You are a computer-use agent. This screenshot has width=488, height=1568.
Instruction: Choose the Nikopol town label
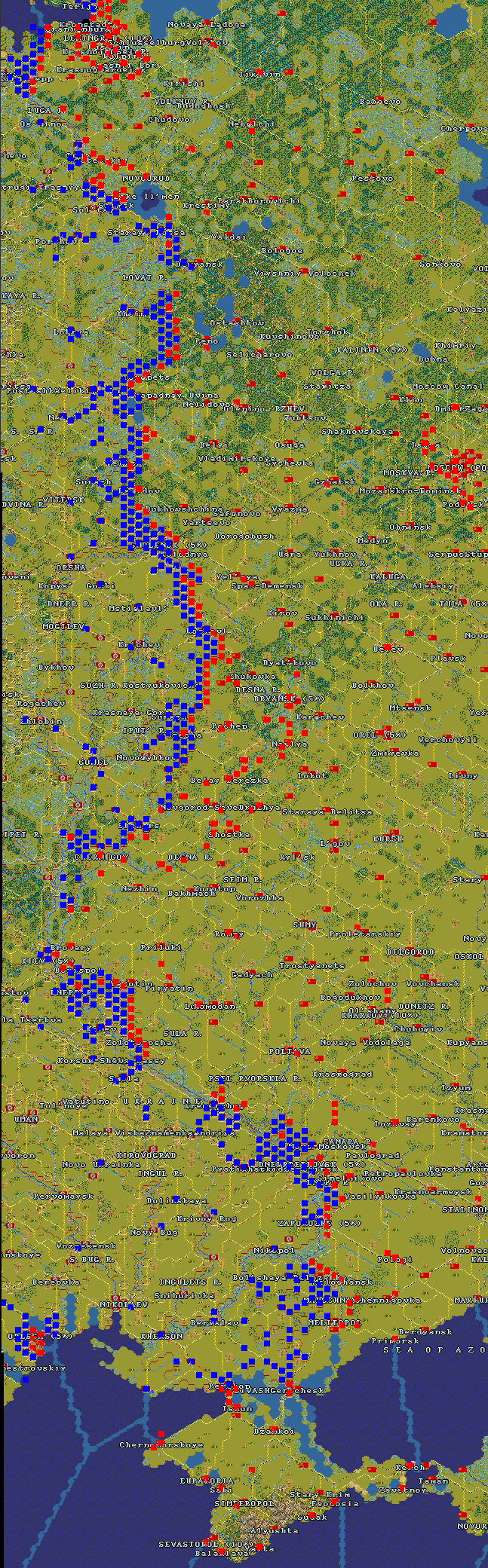(x=274, y=1250)
